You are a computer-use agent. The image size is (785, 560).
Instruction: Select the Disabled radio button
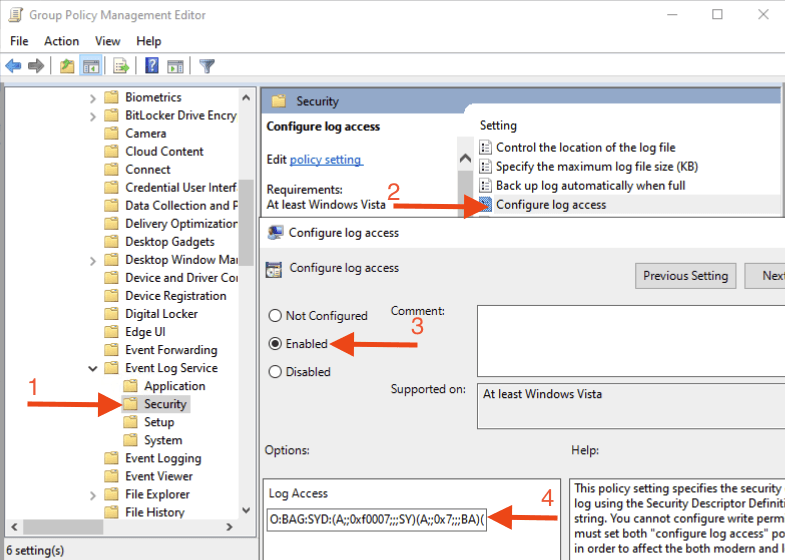point(275,371)
